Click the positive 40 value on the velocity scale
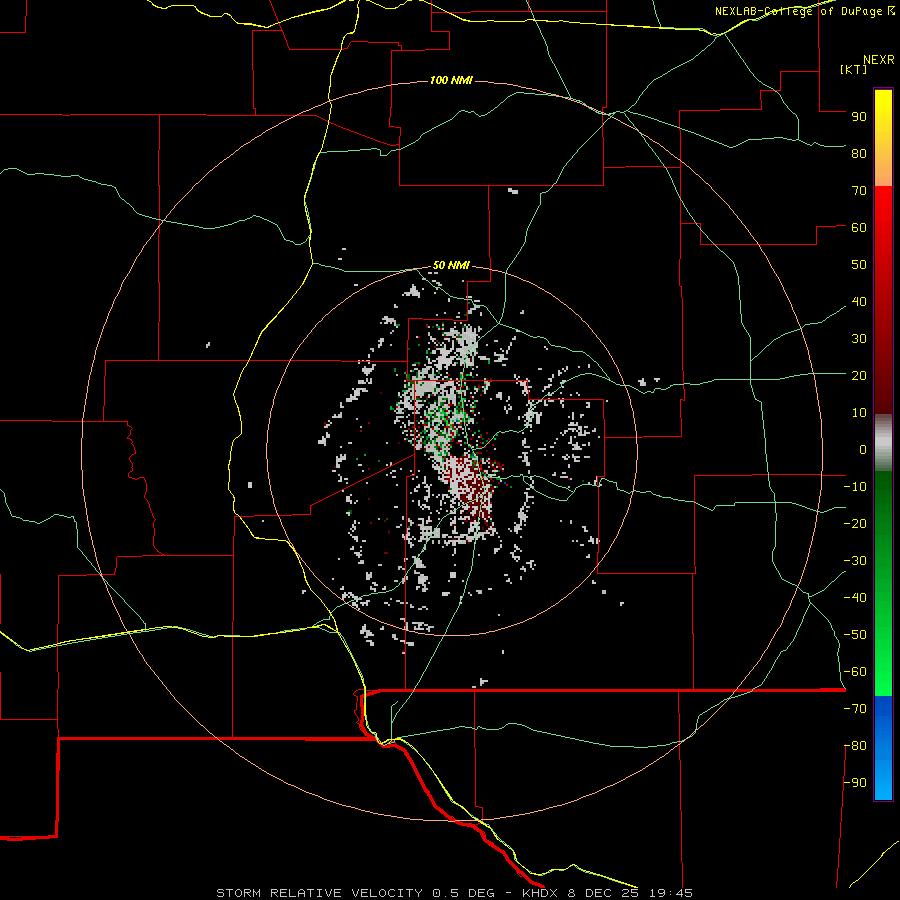Image resolution: width=900 pixels, height=900 pixels. (x=859, y=301)
